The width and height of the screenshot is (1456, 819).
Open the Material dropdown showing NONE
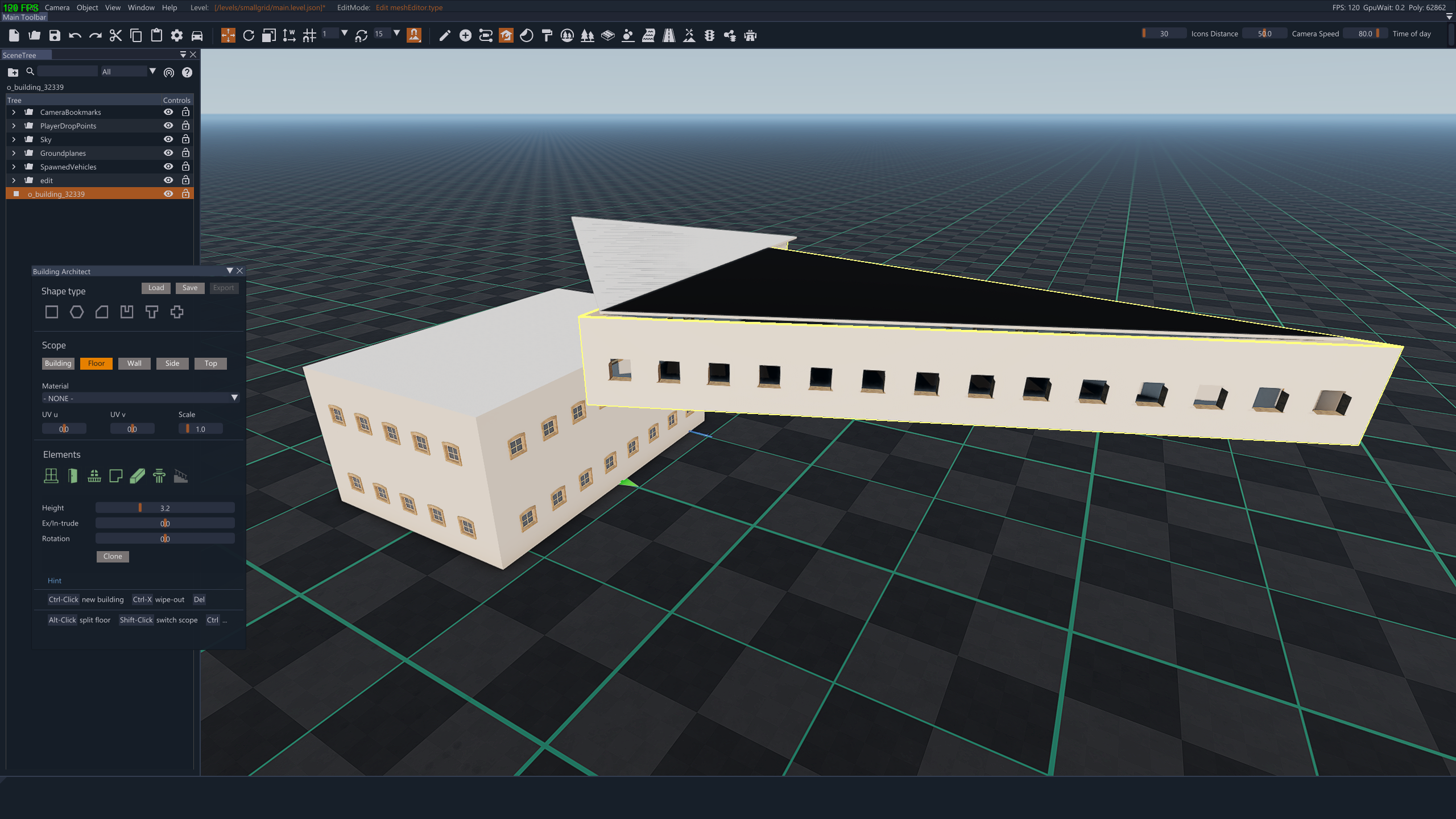[x=140, y=398]
